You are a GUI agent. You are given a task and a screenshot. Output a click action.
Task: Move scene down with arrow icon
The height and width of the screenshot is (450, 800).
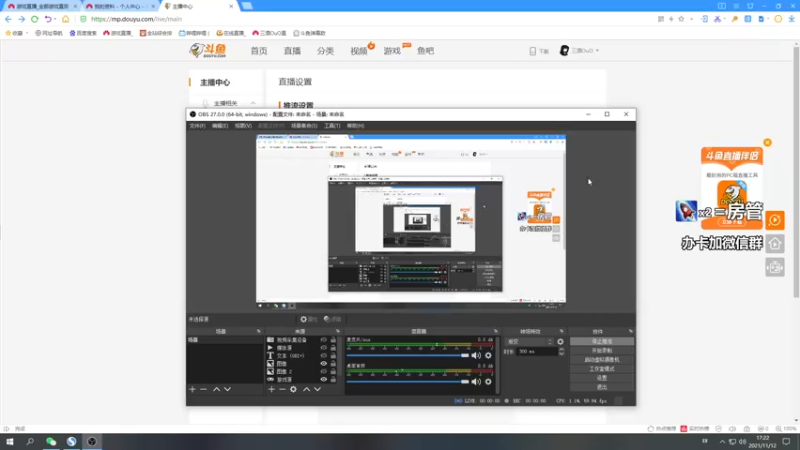click(x=228, y=389)
